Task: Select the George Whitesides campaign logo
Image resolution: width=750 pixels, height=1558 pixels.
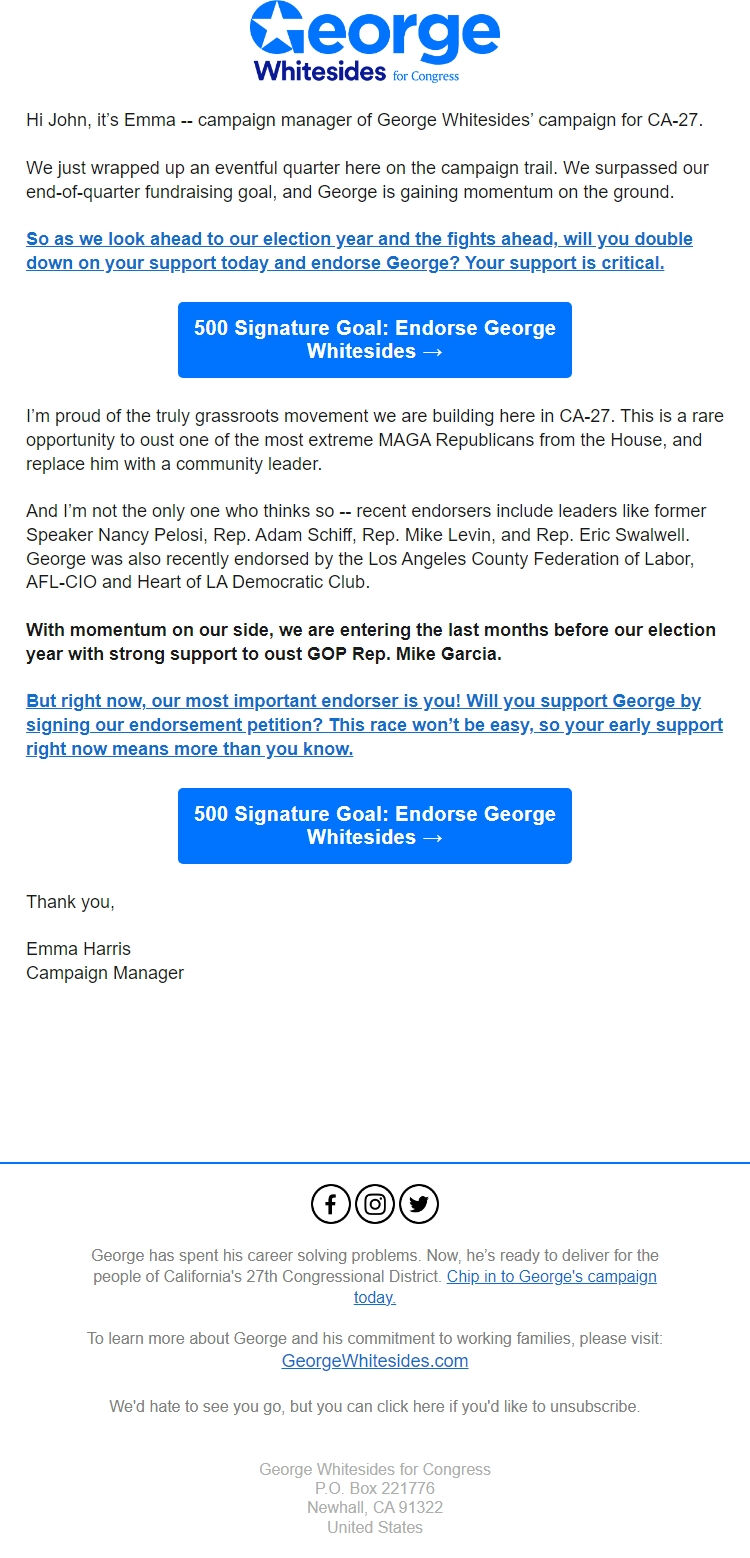Action: (x=374, y=45)
